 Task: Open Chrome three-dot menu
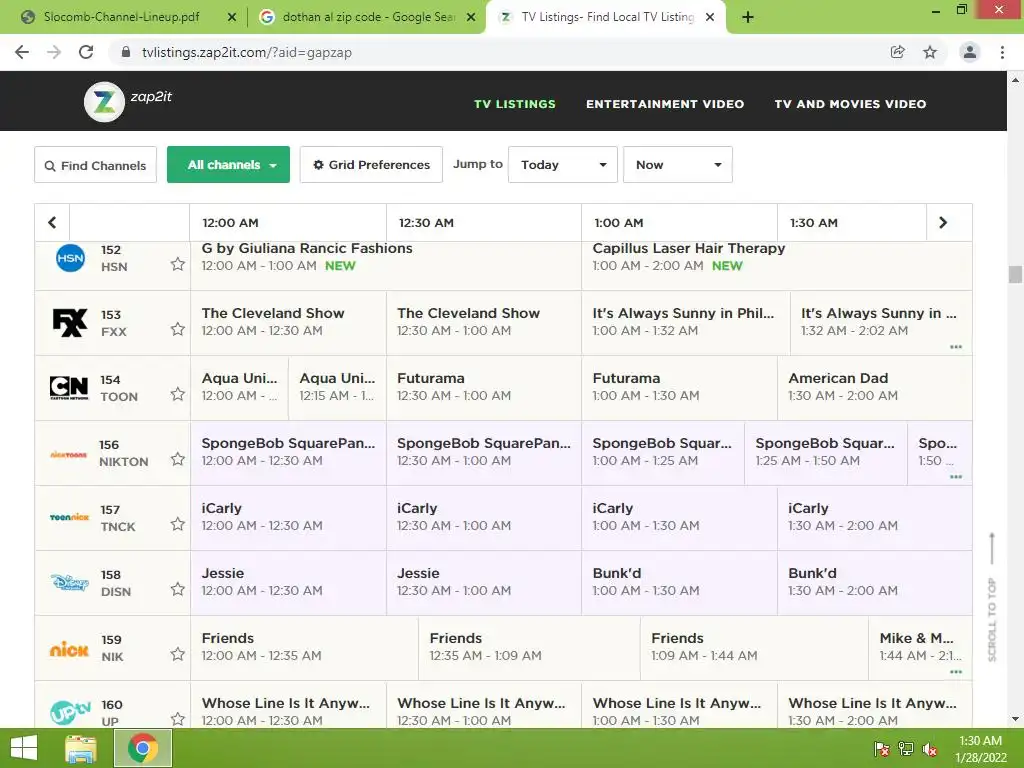1002,52
